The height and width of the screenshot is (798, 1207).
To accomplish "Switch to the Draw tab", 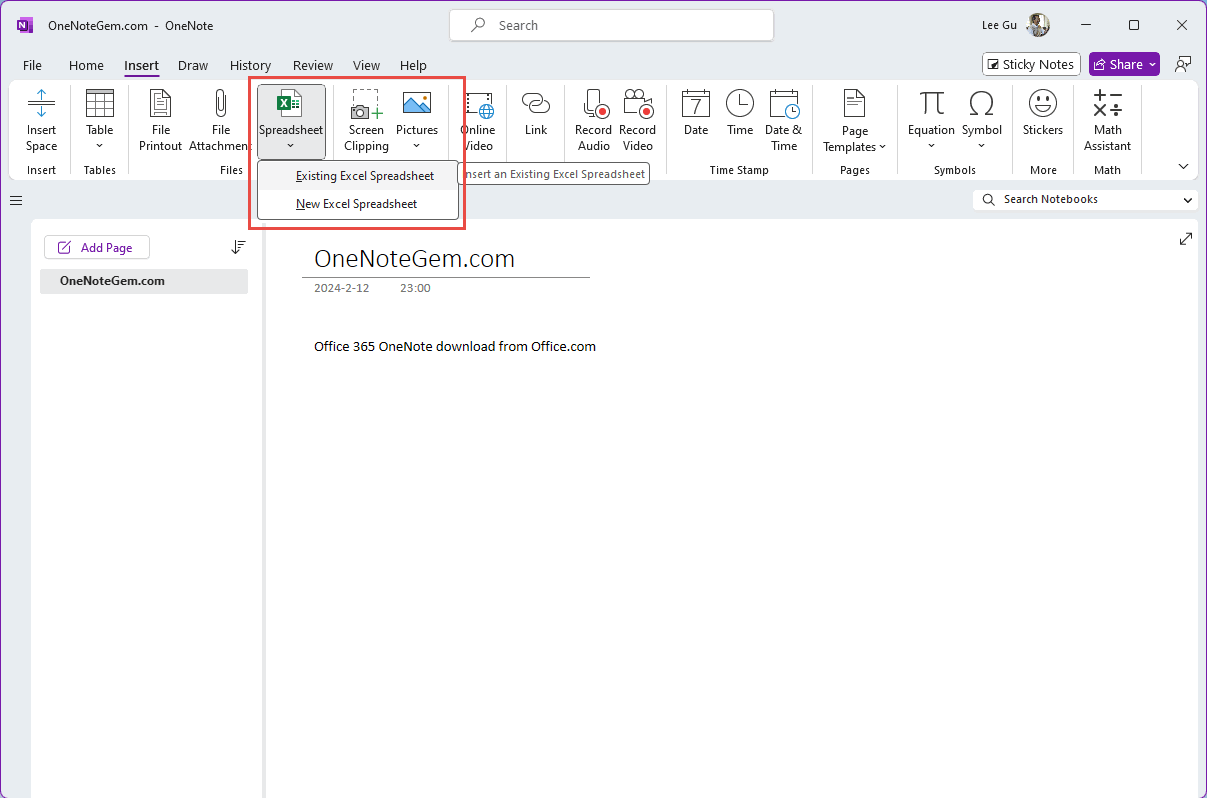I will [193, 65].
